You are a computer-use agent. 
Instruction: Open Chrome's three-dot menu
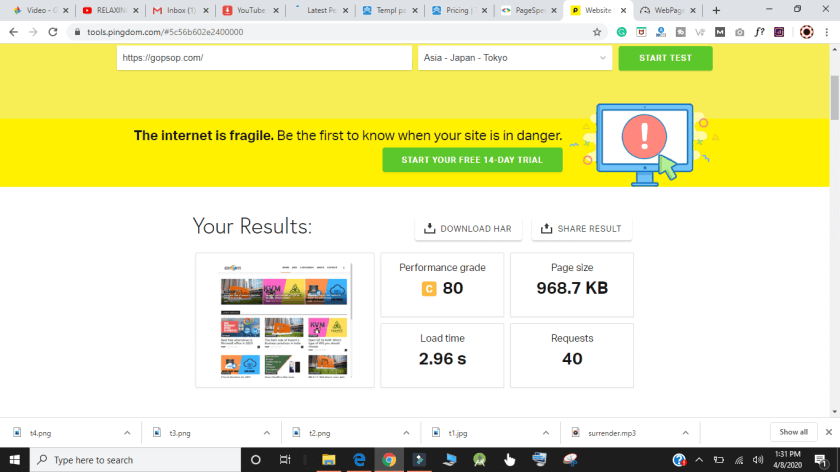tap(827, 32)
